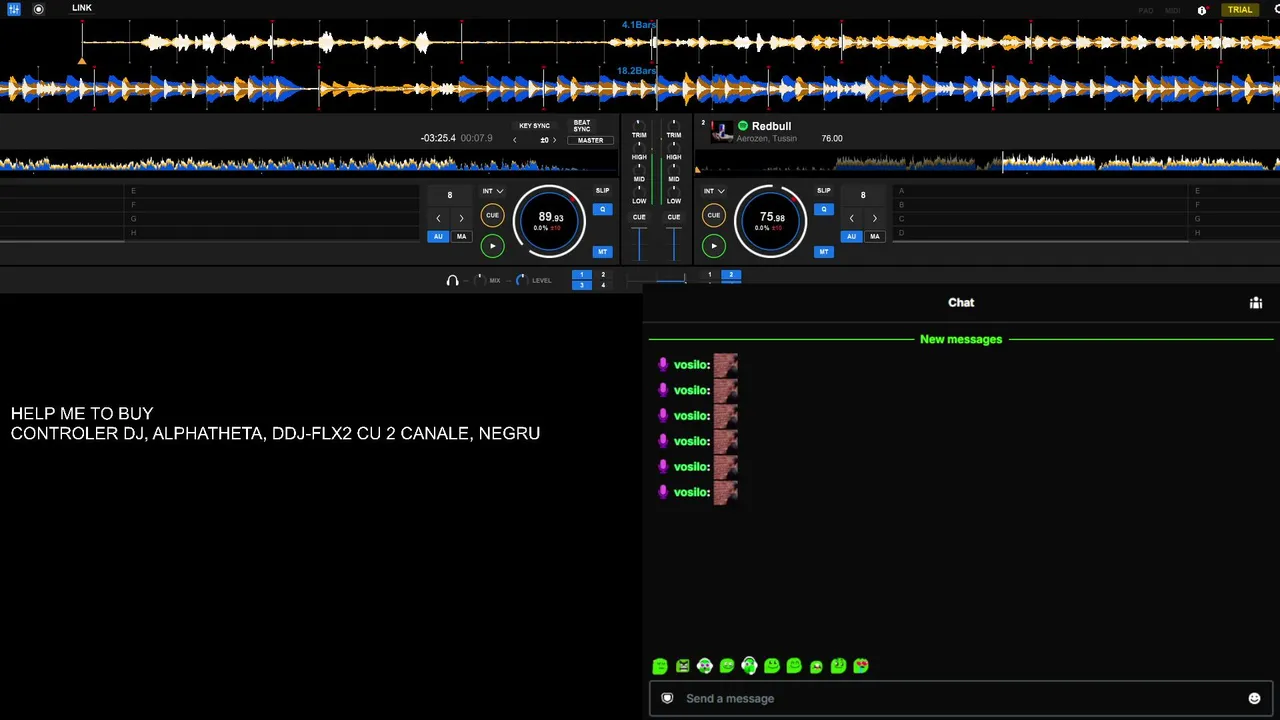Toggle SLIP mode on deck 1
1280x720 pixels.
602,190
